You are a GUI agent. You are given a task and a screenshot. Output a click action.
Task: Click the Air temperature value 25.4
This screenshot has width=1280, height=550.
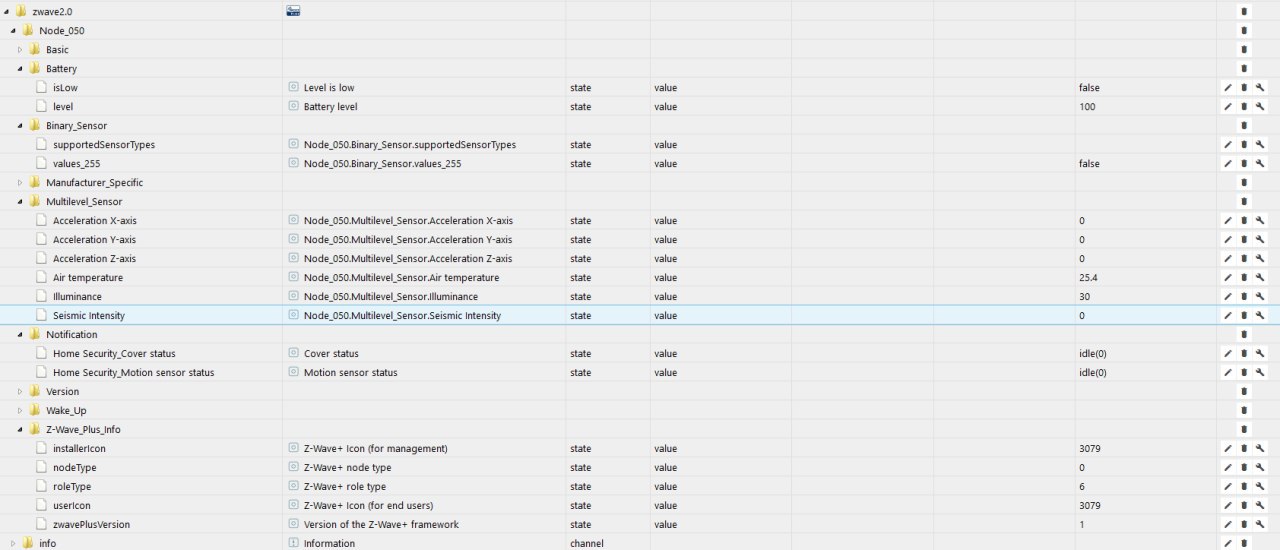(x=1089, y=278)
